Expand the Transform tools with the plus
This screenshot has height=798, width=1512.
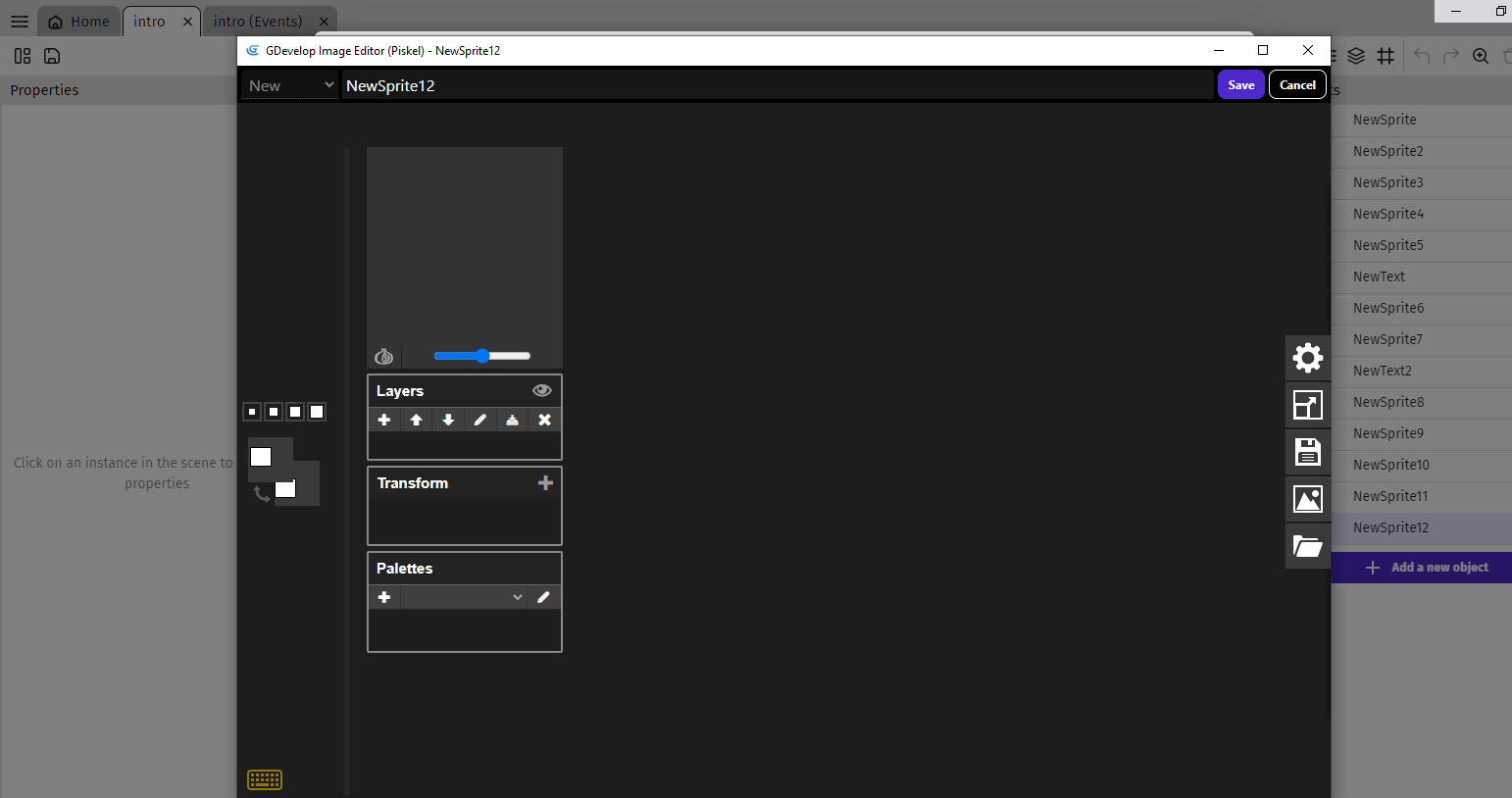(x=545, y=482)
